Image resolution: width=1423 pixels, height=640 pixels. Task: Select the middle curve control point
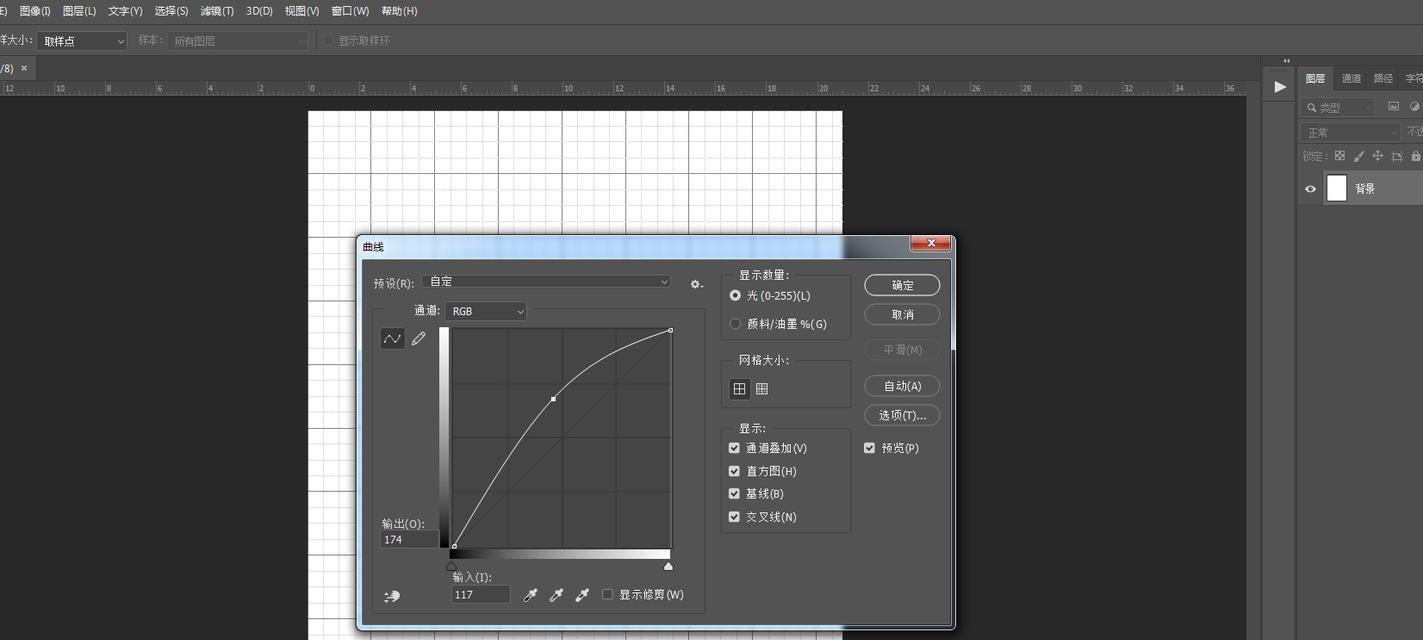click(x=553, y=399)
